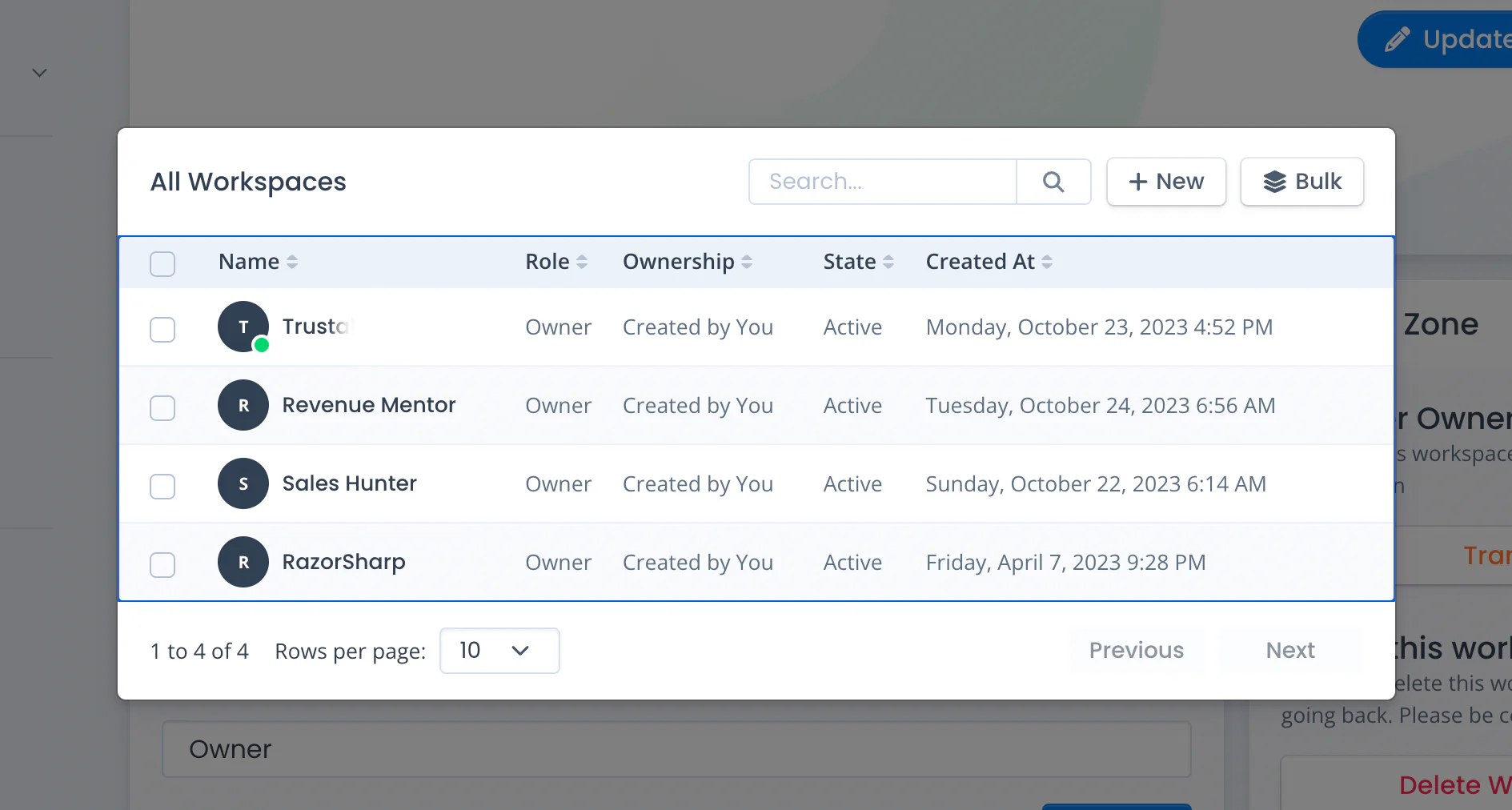Check the Revenue Mentor row checkbox

(162, 407)
